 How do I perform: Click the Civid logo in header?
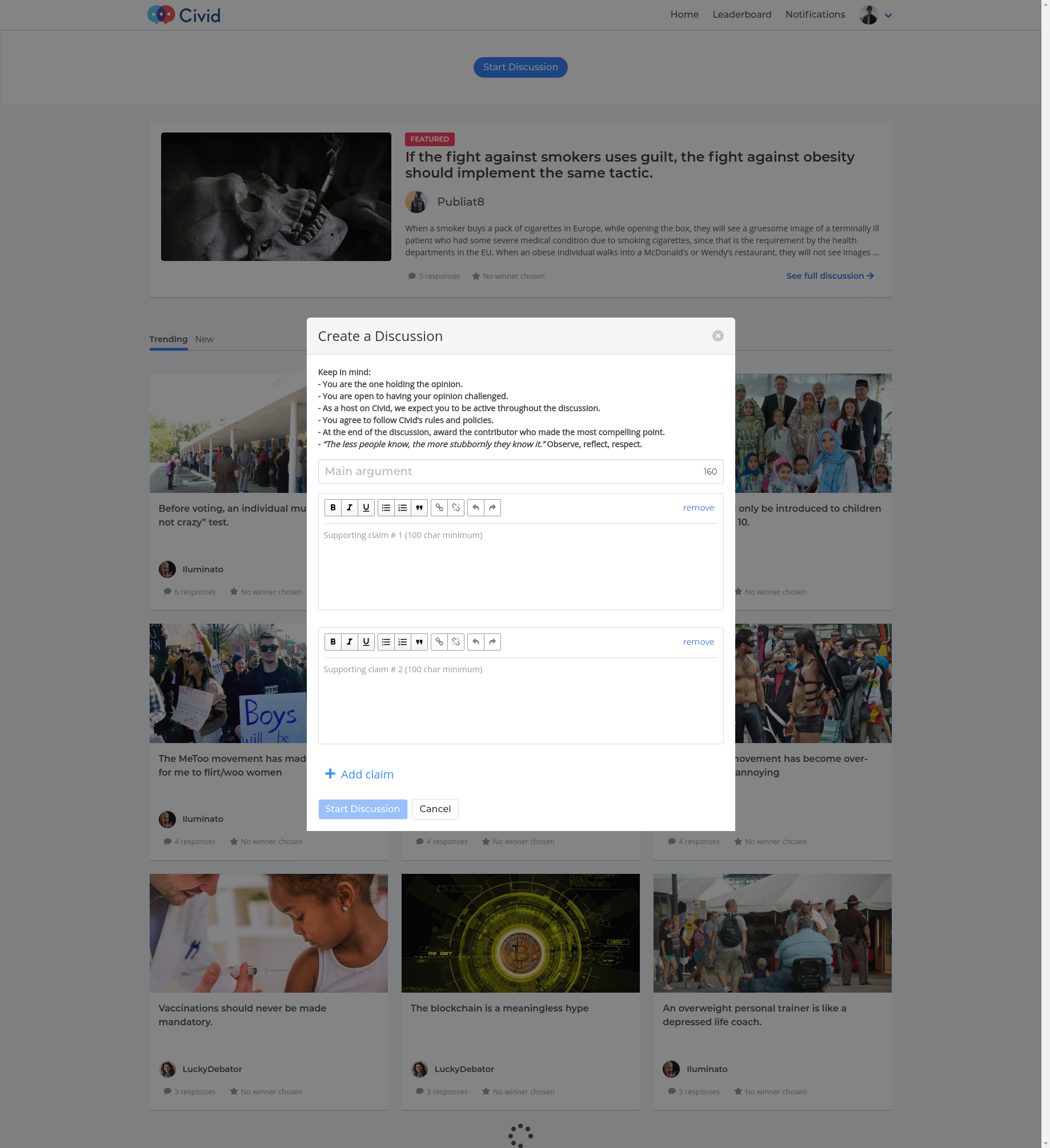pos(184,15)
